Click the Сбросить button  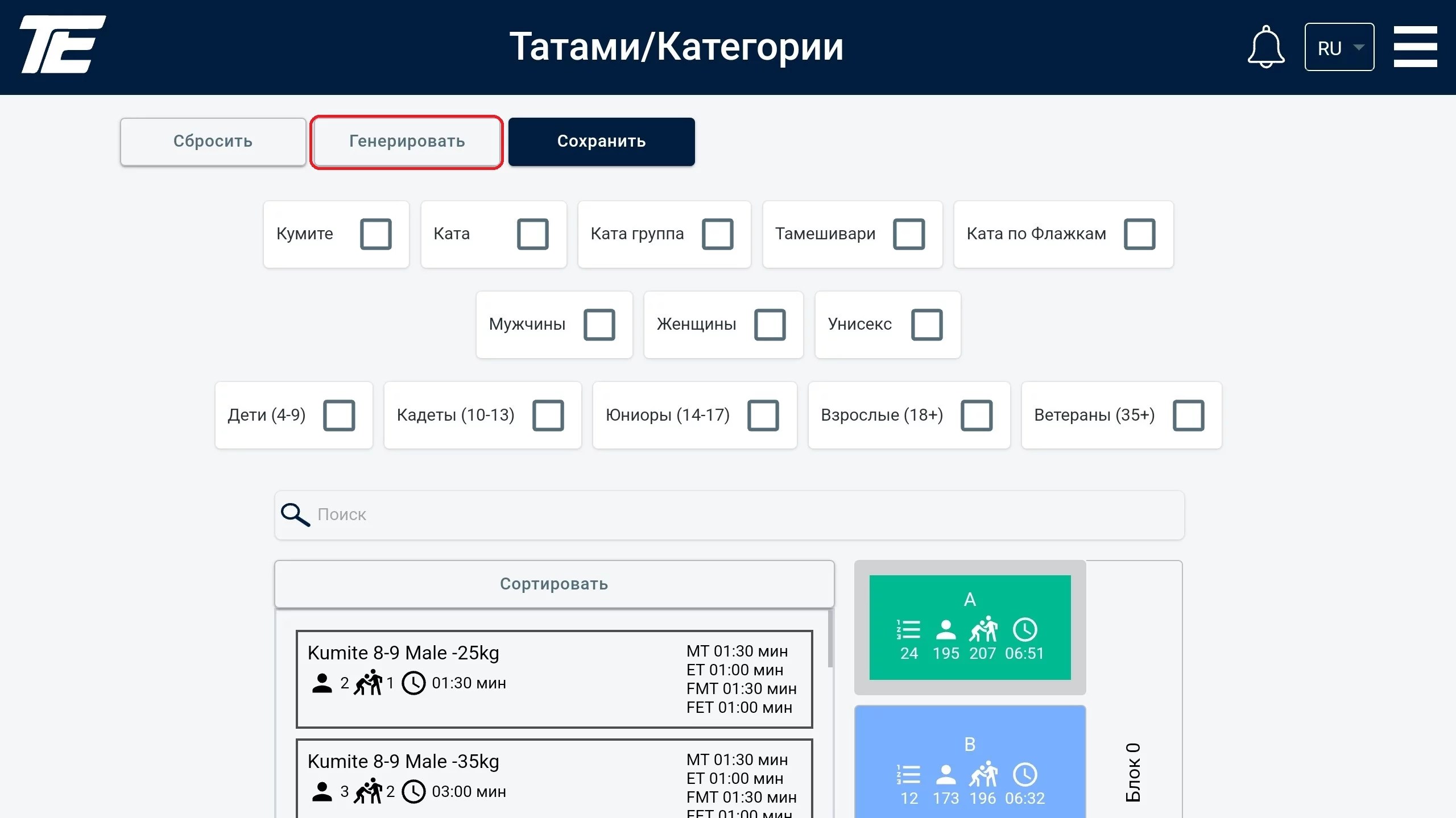213,142
